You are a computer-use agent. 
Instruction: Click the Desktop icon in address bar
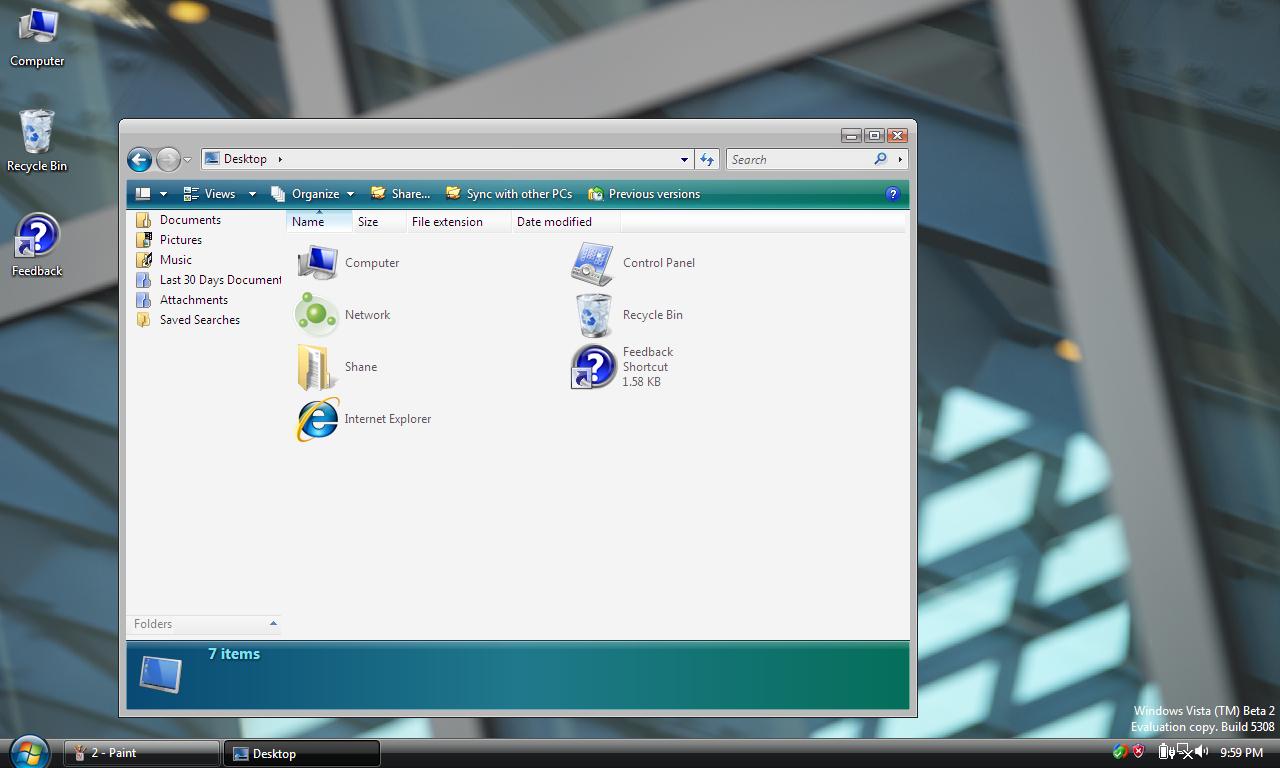coord(212,159)
